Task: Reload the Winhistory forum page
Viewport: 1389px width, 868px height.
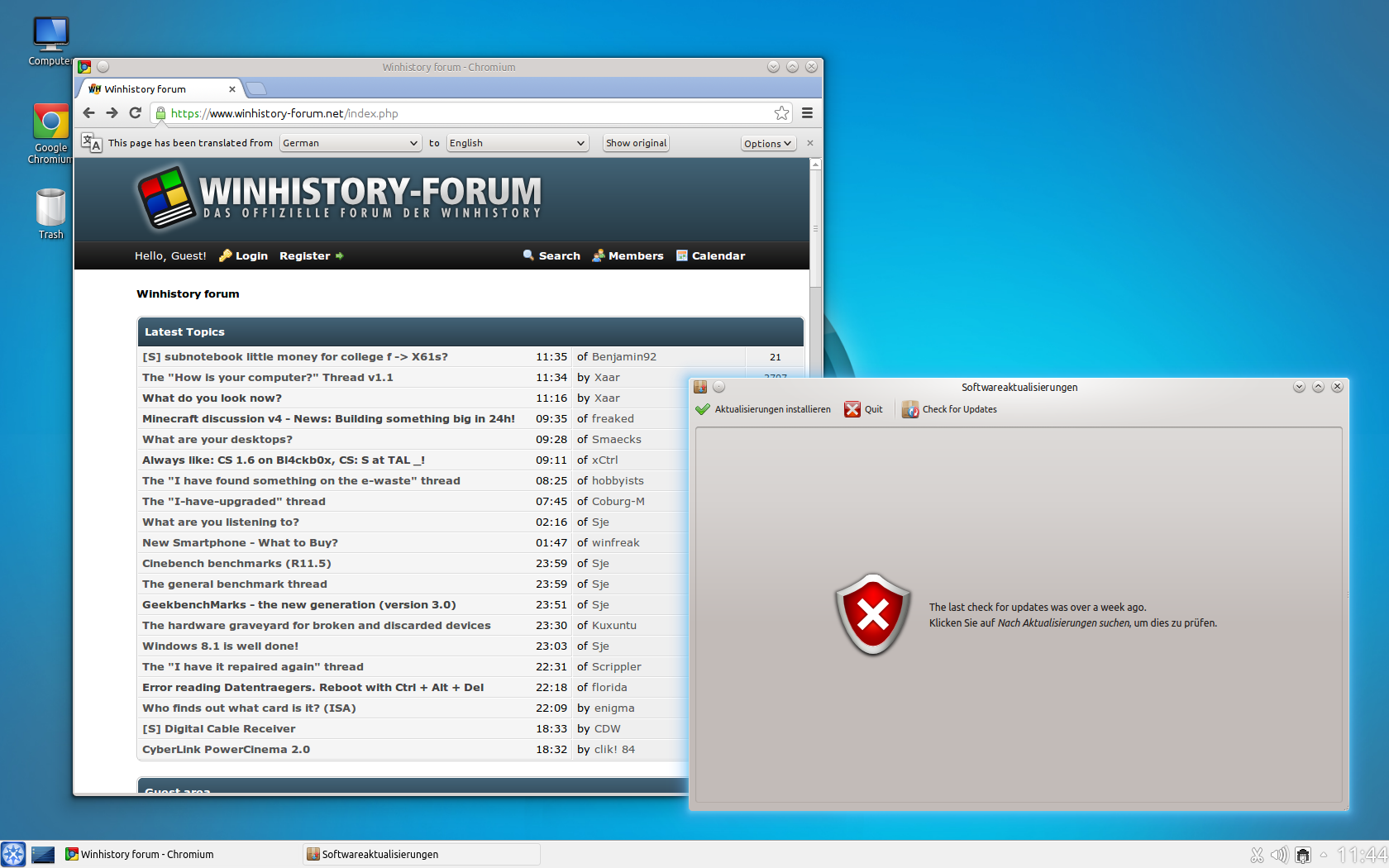Action: pyautogui.click(x=136, y=113)
